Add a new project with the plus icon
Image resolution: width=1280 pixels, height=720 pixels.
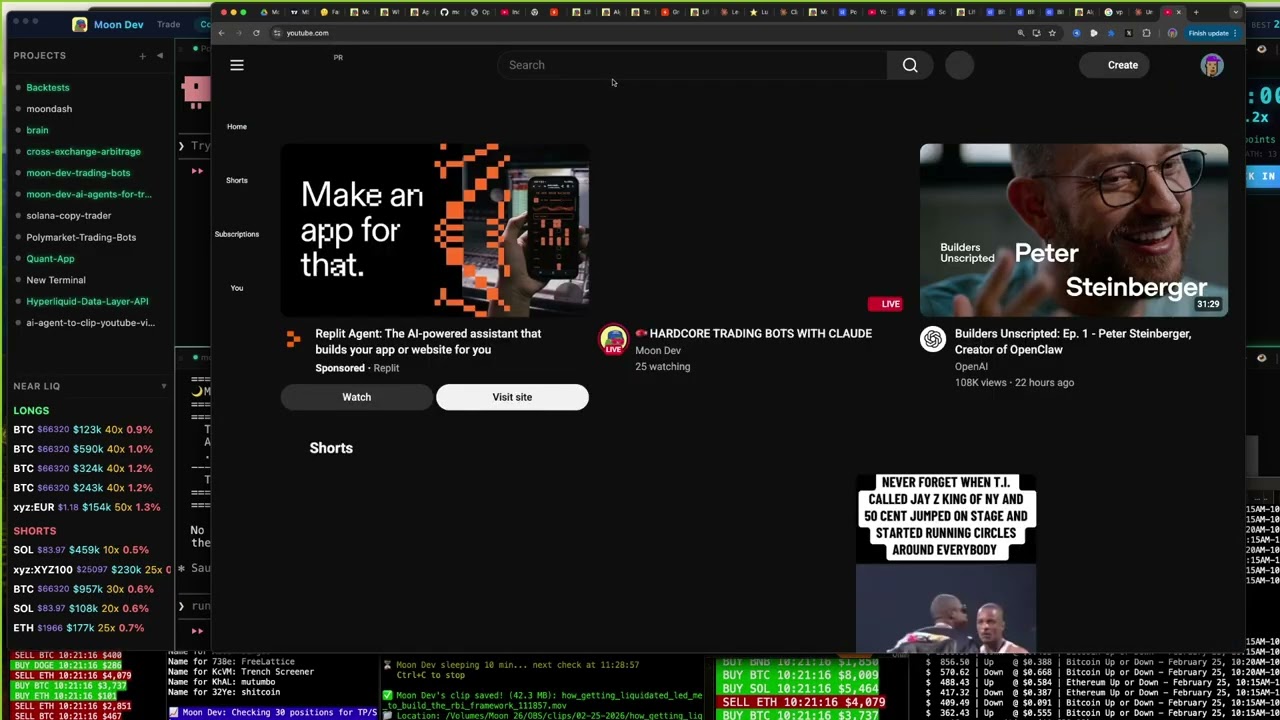point(142,56)
